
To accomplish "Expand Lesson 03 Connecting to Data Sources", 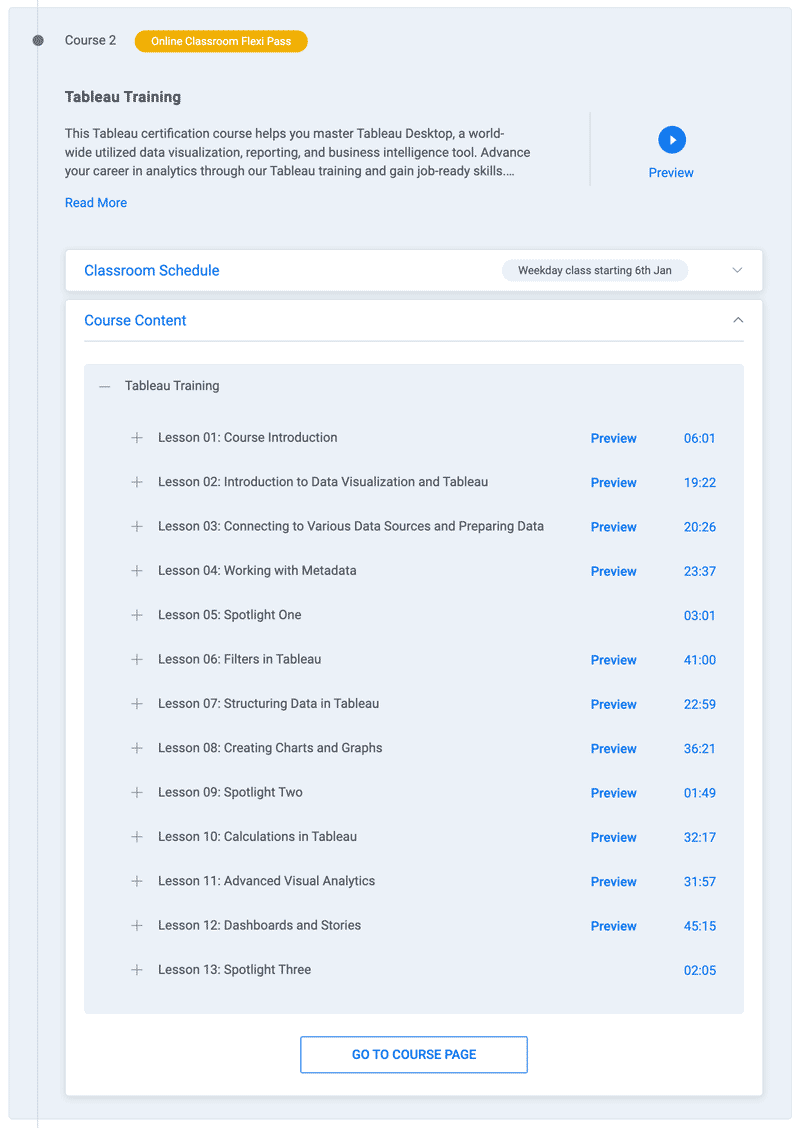I will pyautogui.click(x=137, y=527).
